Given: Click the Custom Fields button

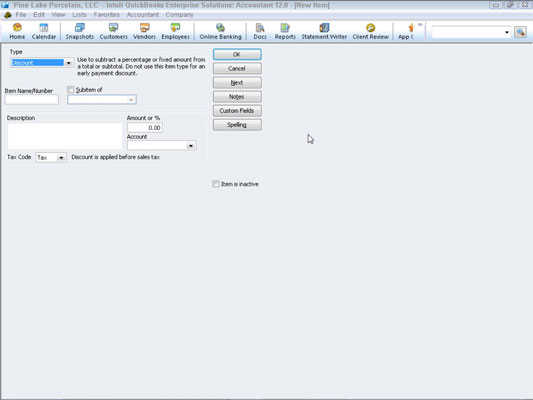Looking at the screenshot, I should point(237,111).
